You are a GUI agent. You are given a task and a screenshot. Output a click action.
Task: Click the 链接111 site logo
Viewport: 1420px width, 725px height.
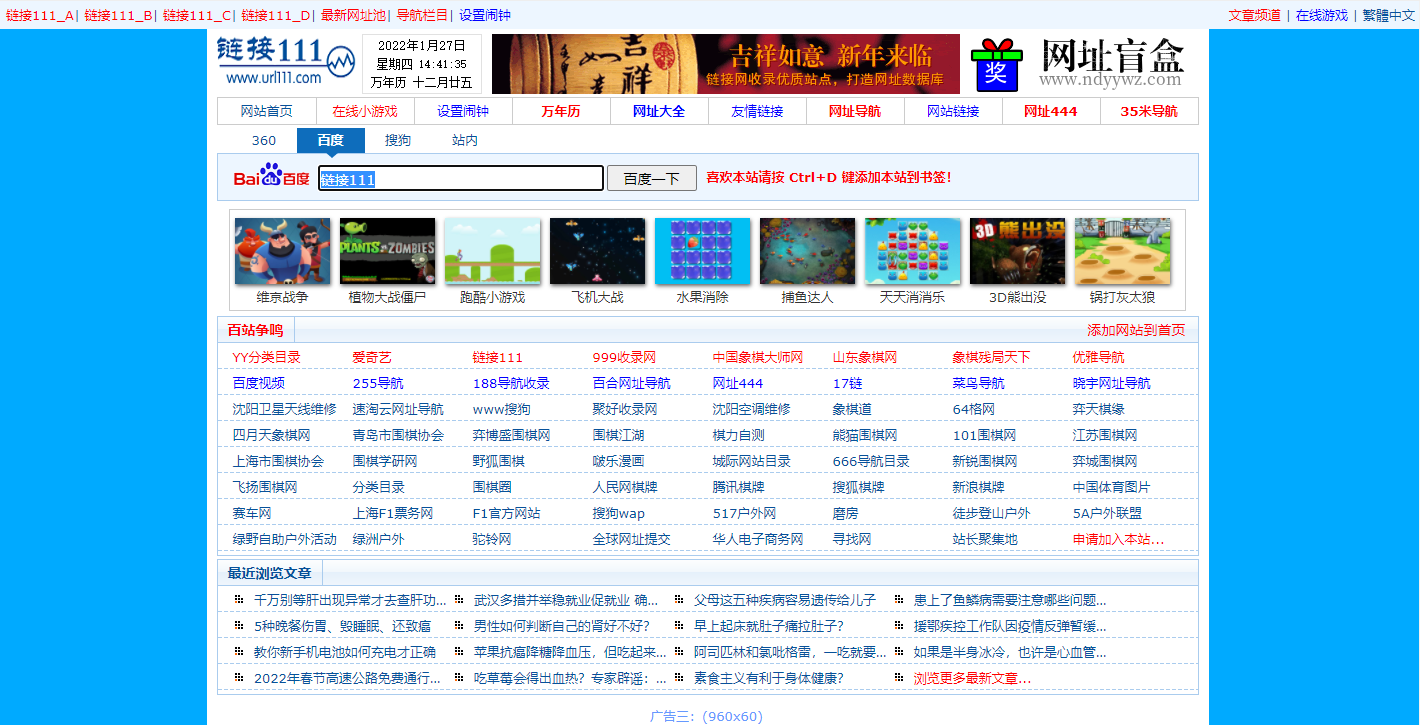[x=286, y=63]
